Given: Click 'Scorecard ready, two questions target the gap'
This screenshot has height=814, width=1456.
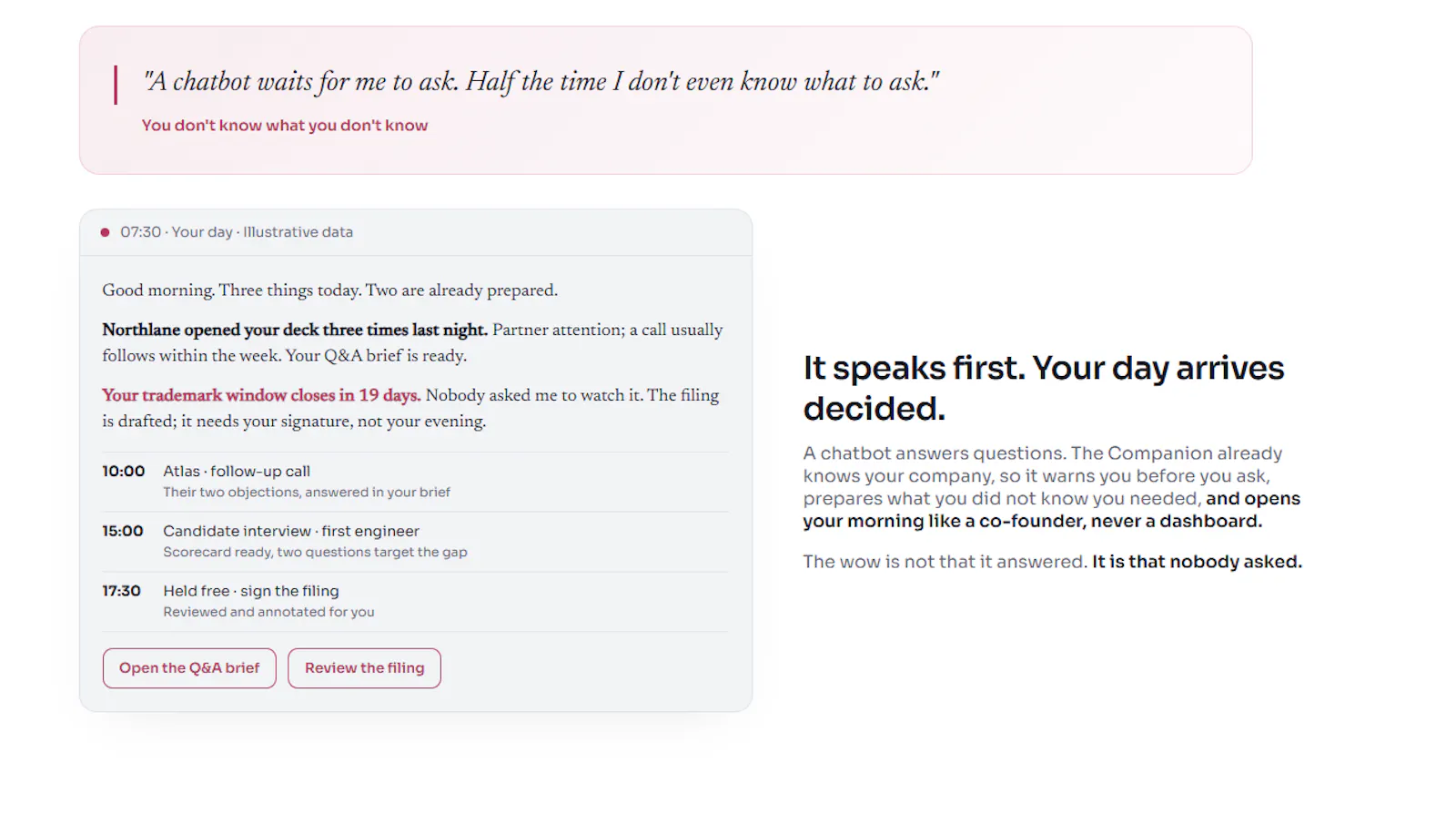Looking at the screenshot, I should coord(315,553).
